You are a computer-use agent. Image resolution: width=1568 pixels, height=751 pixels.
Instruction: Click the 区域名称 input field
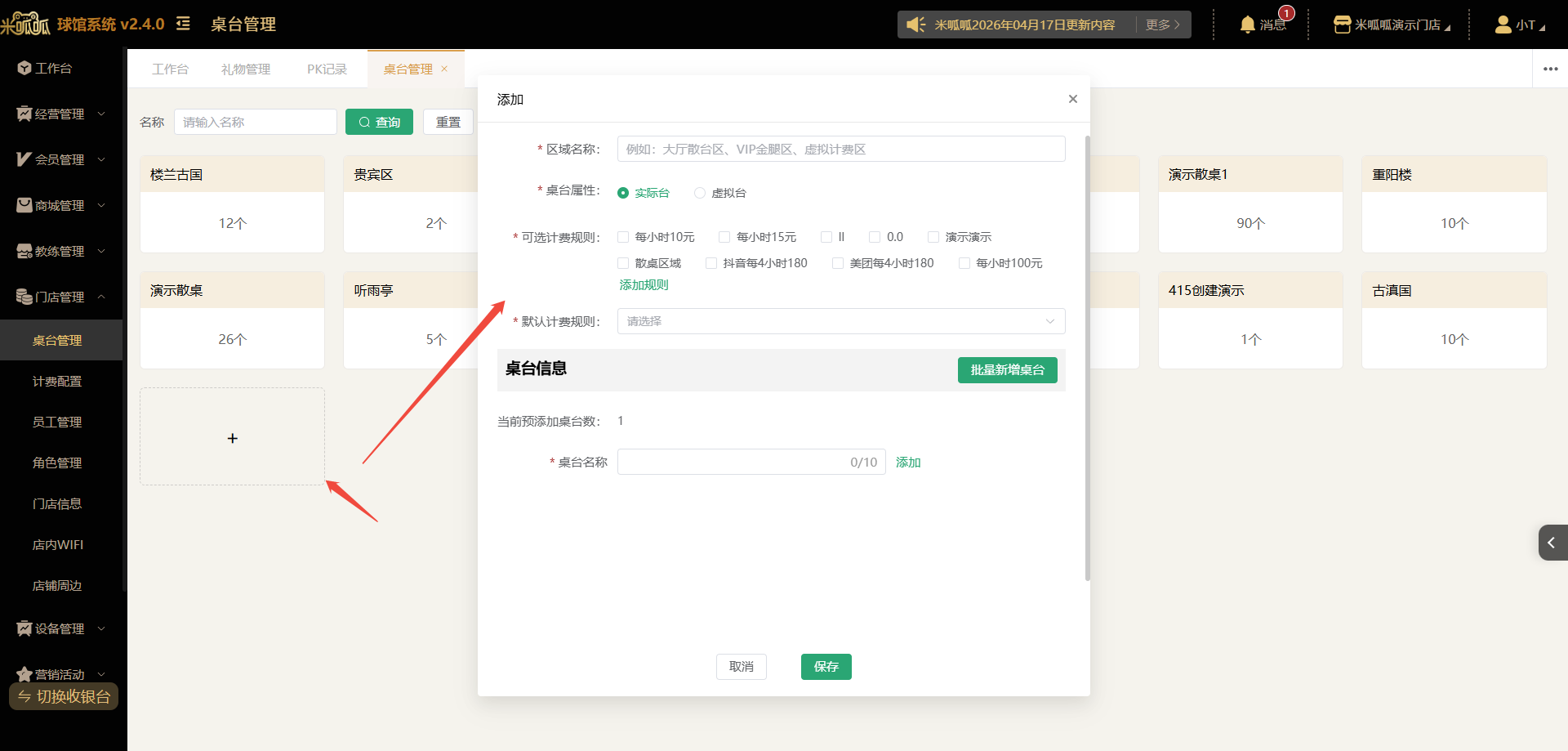(841, 149)
